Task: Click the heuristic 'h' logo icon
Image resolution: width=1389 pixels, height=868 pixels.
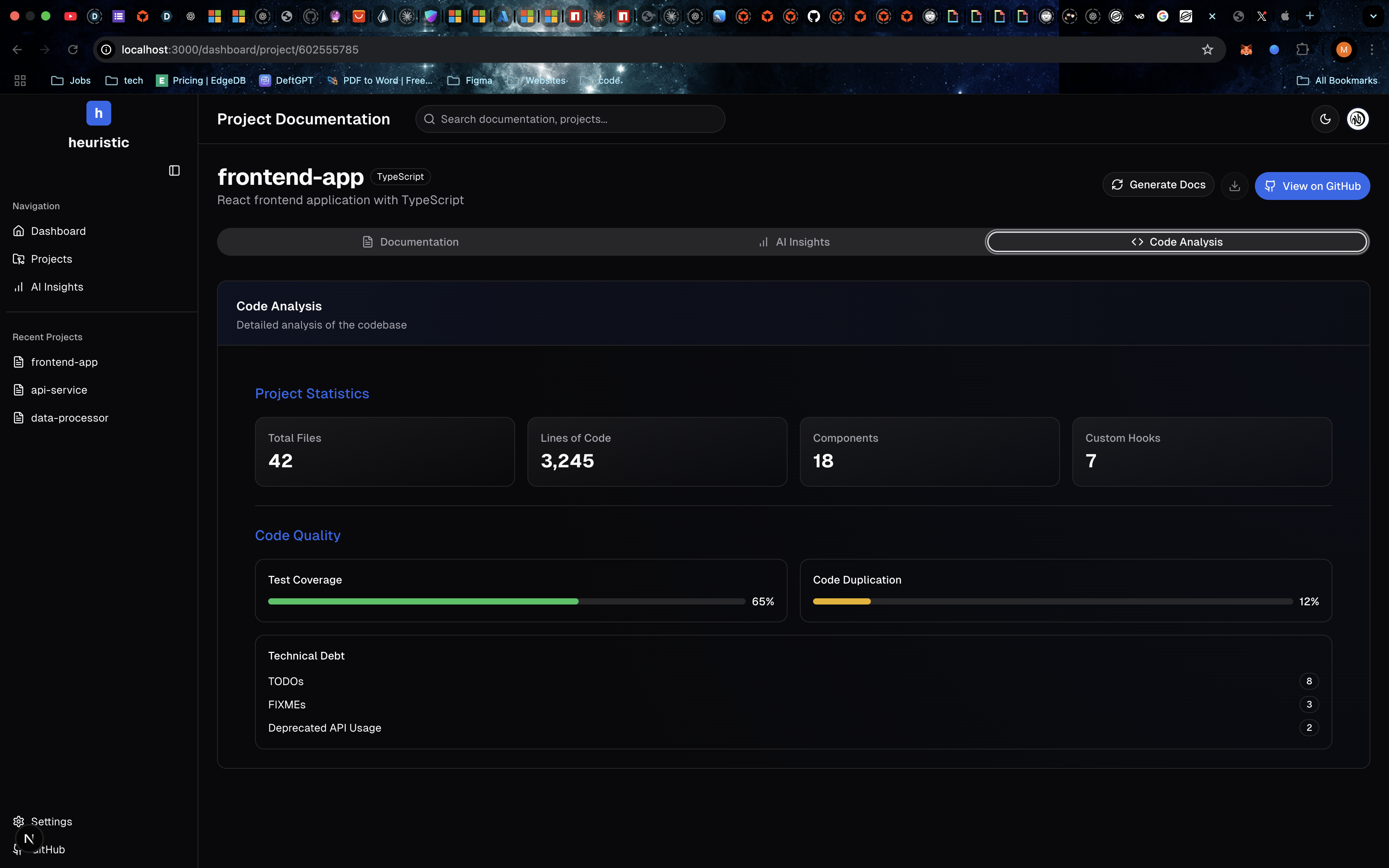Action: point(99,113)
